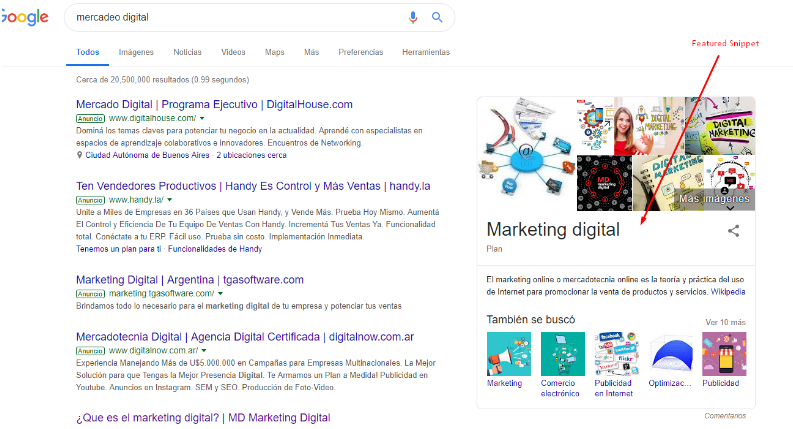Open the black MD marketing digital image
The width and height of the screenshot is (793, 429).
(604, 183)
